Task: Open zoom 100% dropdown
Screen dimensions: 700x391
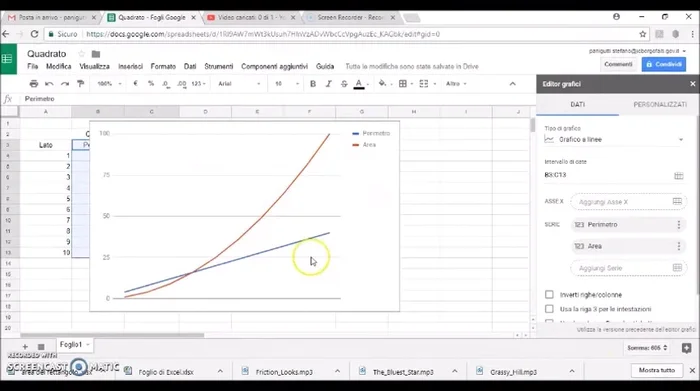Action: pos(109,83)
